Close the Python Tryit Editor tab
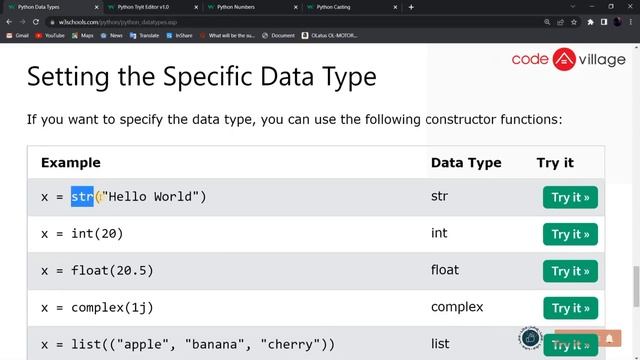This screenshot has width=640, height=360. click(x=196, y=7)
